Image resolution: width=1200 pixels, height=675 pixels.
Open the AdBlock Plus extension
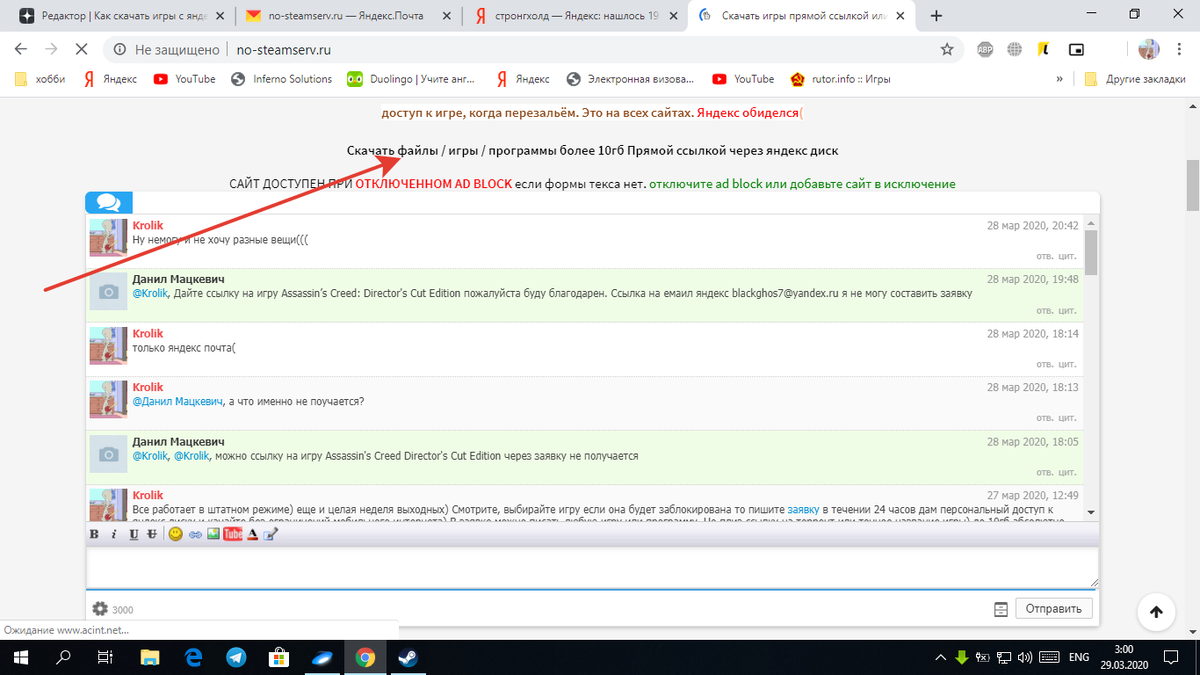point(984,49)
